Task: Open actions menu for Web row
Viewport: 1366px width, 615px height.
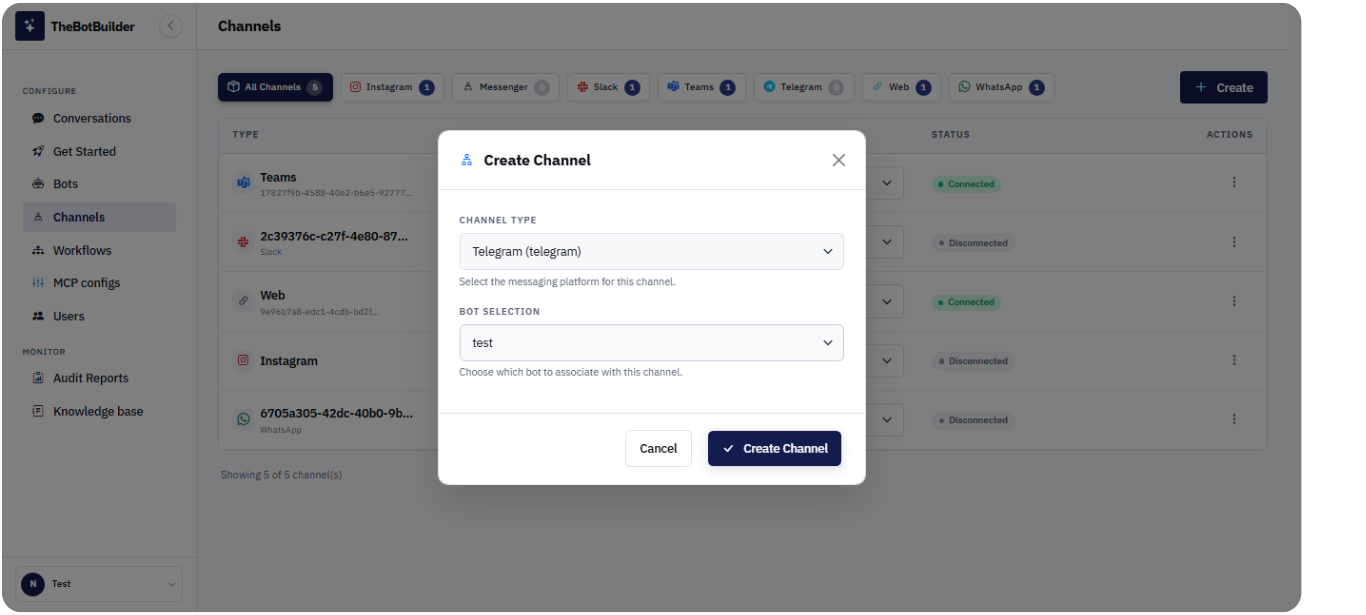Action: (1234, 301)
